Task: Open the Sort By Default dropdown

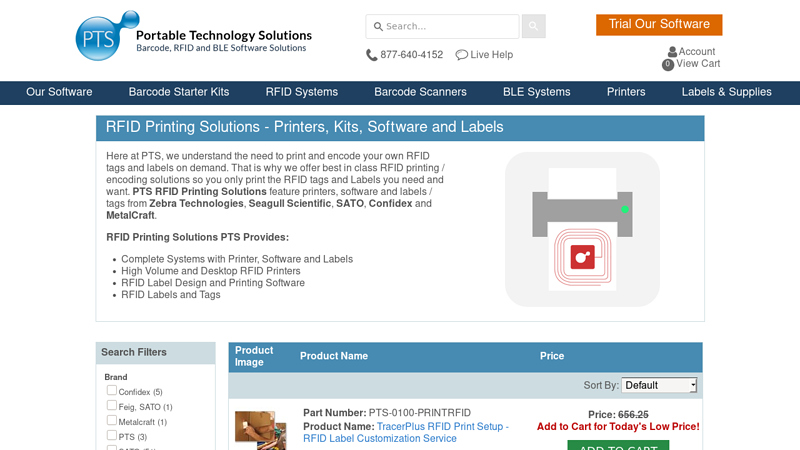Action: (x=659, y=385)
